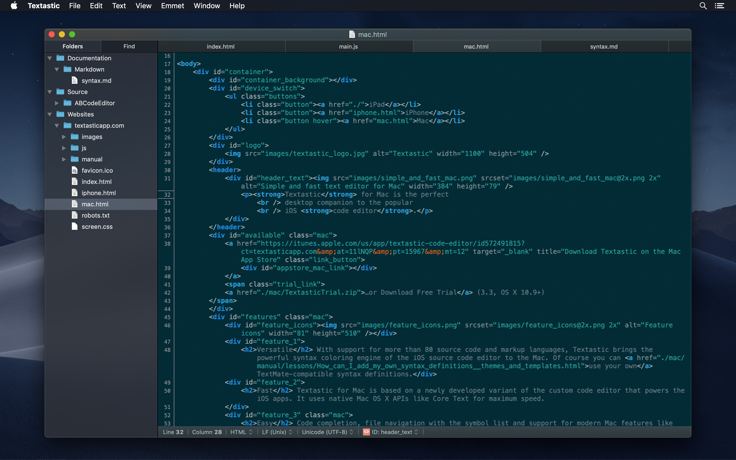Open the Emmet menu
Screen dimensions: 736x460
point(172,6)
